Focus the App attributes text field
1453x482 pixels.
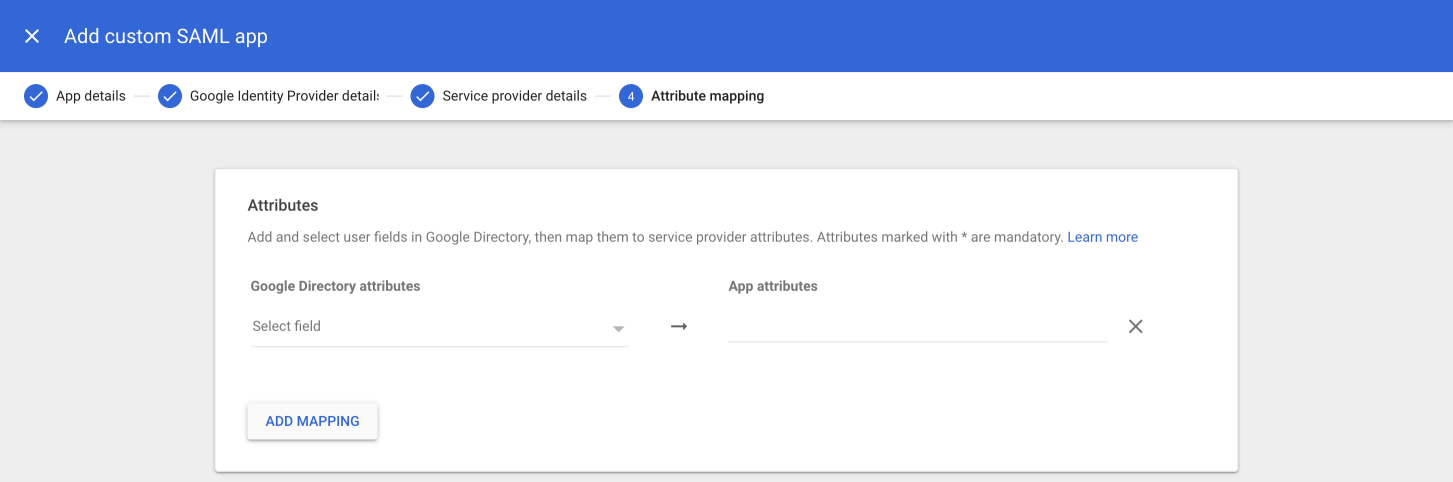click(x=917, y=326)
